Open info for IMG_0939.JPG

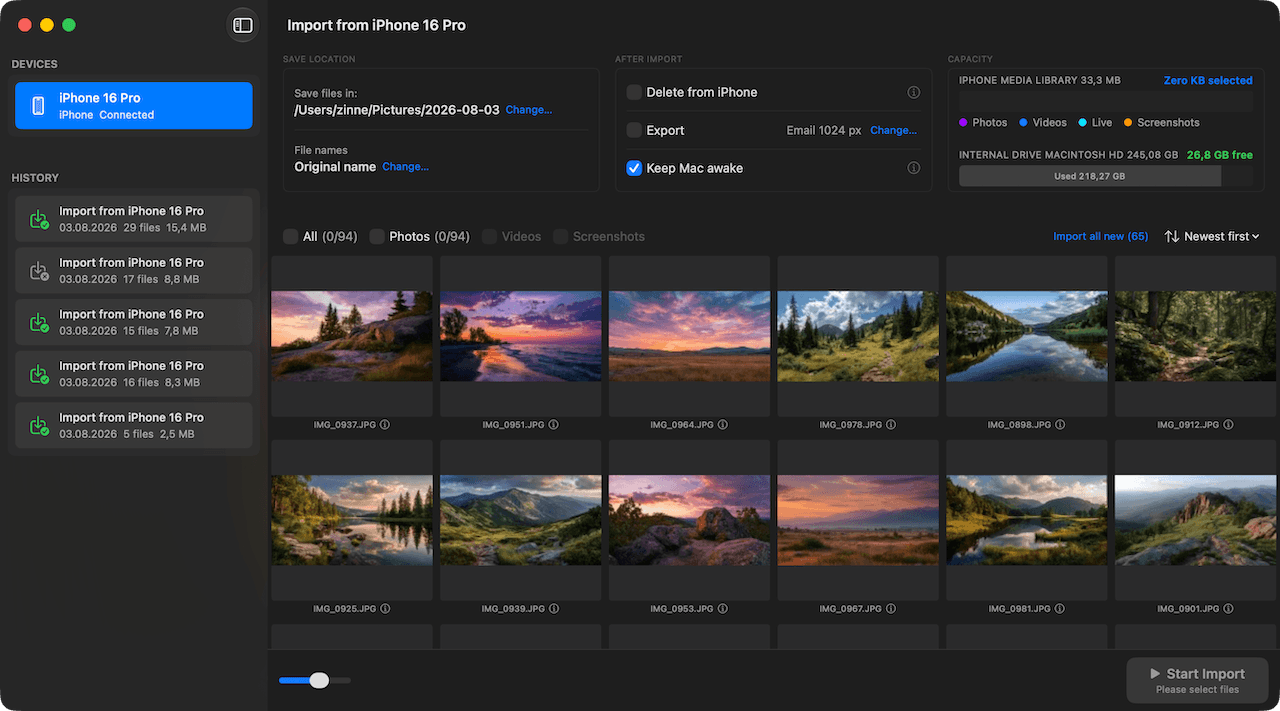click(553, 609)
